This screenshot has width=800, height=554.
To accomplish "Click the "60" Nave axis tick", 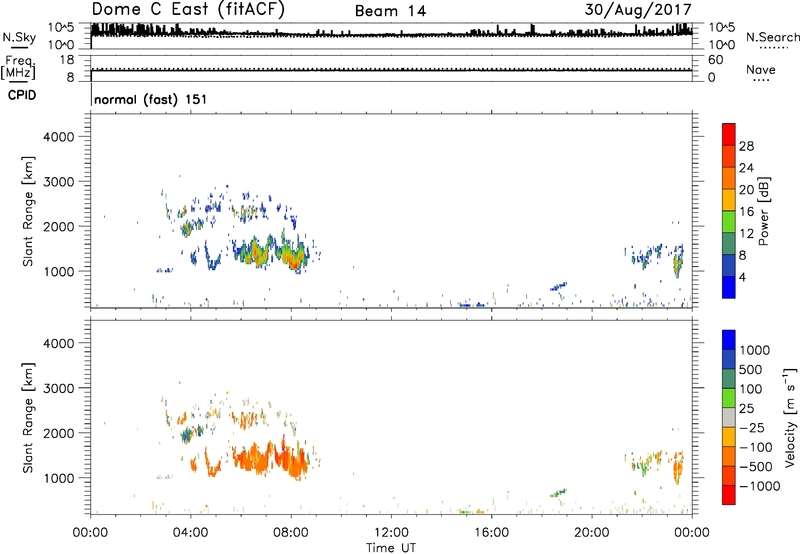I will click(x=715, y=60).
